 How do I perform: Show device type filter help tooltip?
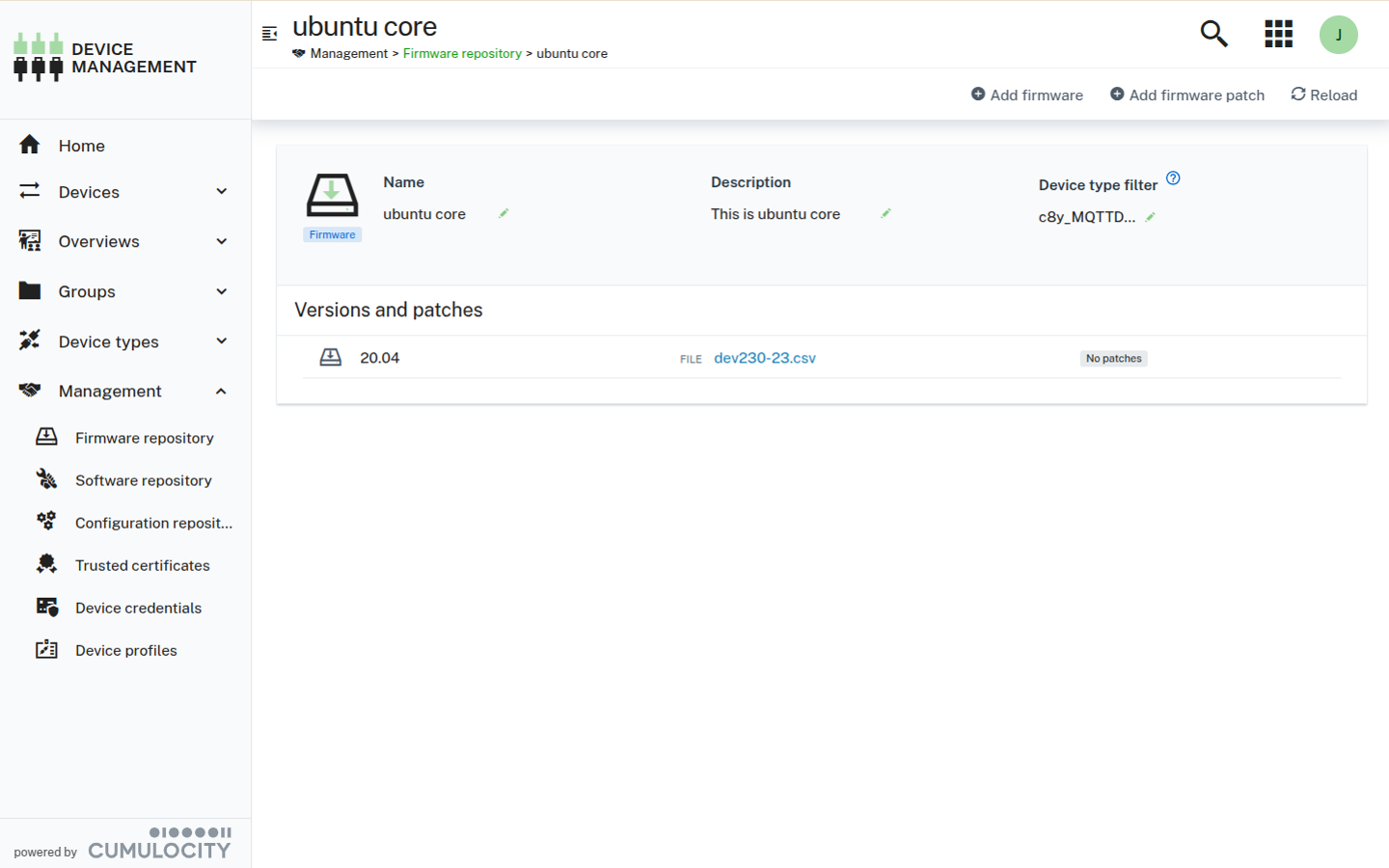tap(1173, 178)
